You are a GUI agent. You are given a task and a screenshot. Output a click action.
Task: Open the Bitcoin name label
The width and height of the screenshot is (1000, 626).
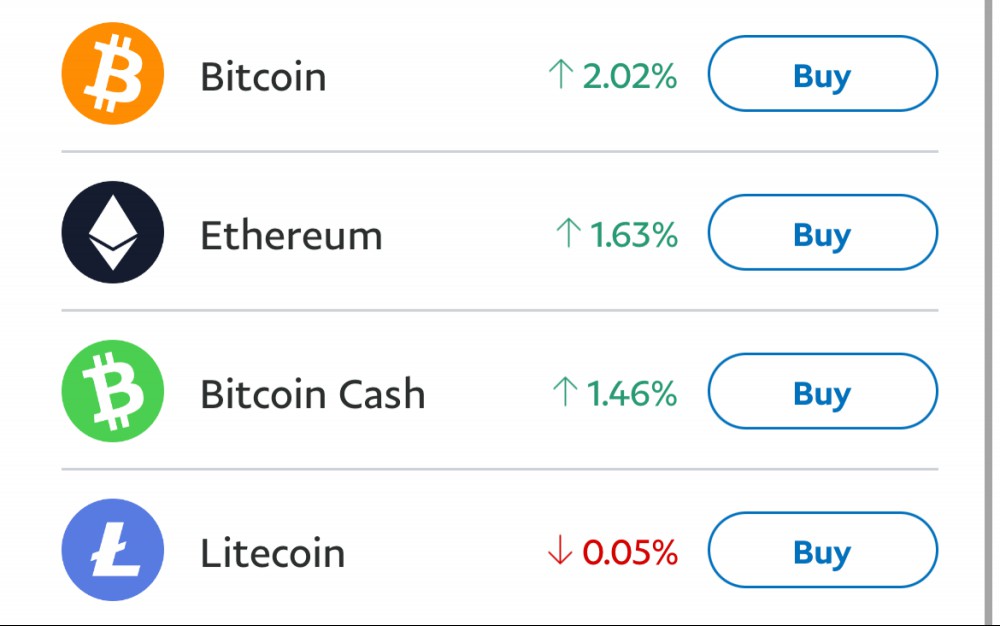click(263, 77)
